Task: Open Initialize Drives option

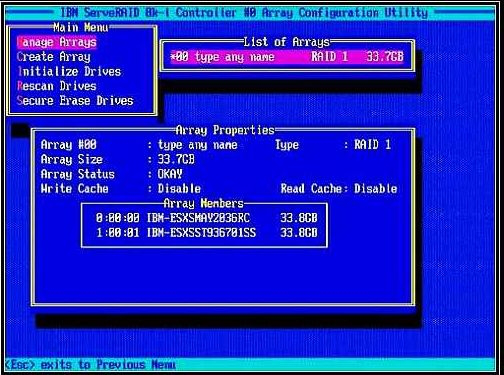Action: pyautogui.click(x=69, y=72)
